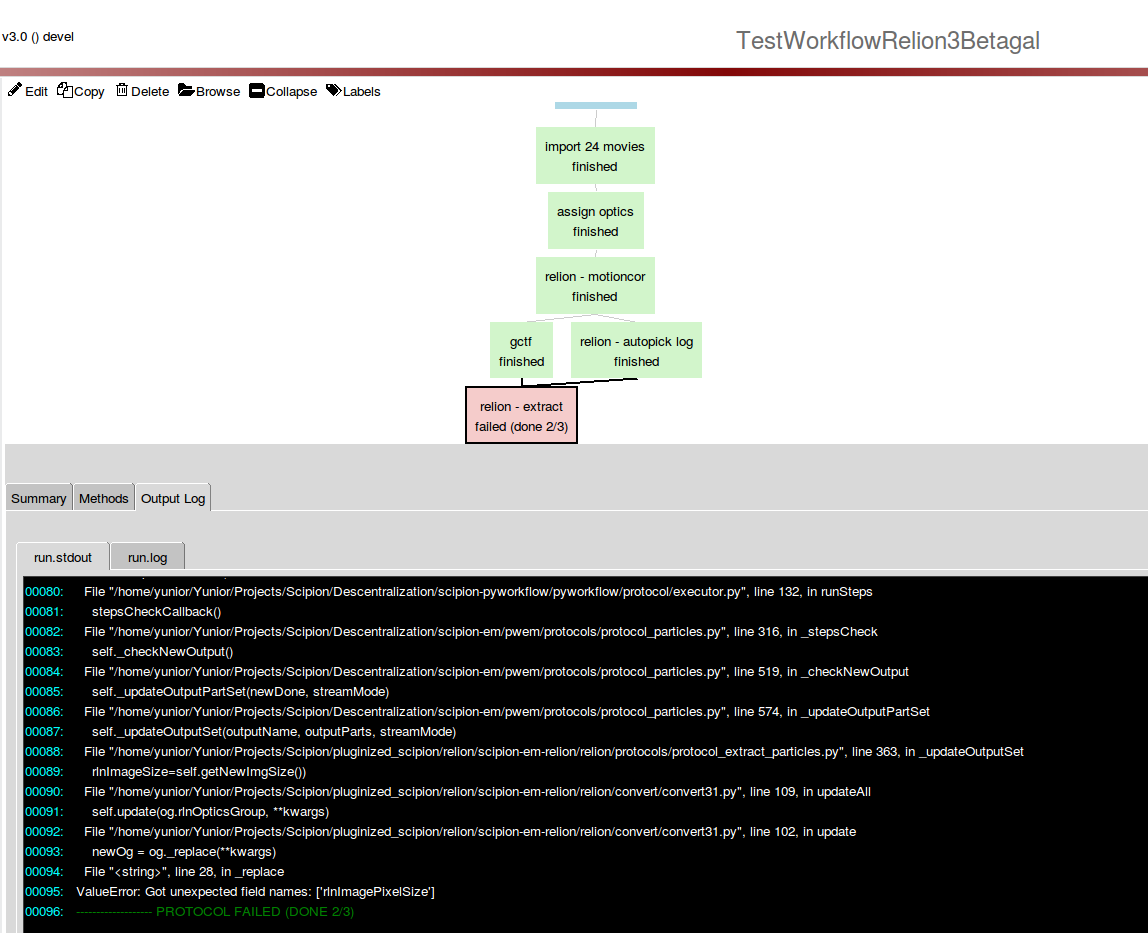The width and height of the screenshot is (1148, 933).
Task: Select the 'import 24 movies' node
Action: (594, 155)
